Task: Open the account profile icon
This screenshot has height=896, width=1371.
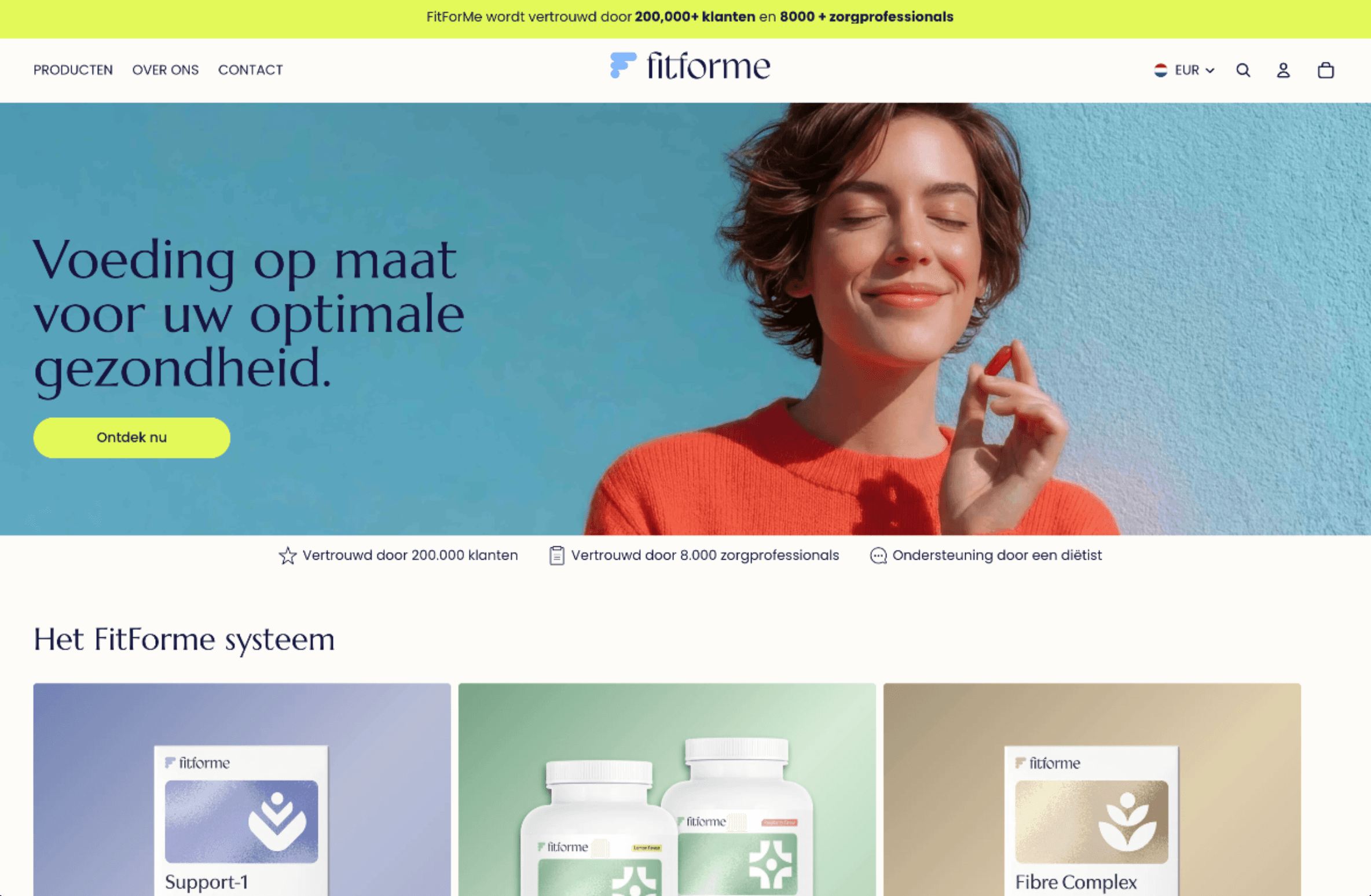Action: pyautogui.click(x=1283, y=70)
